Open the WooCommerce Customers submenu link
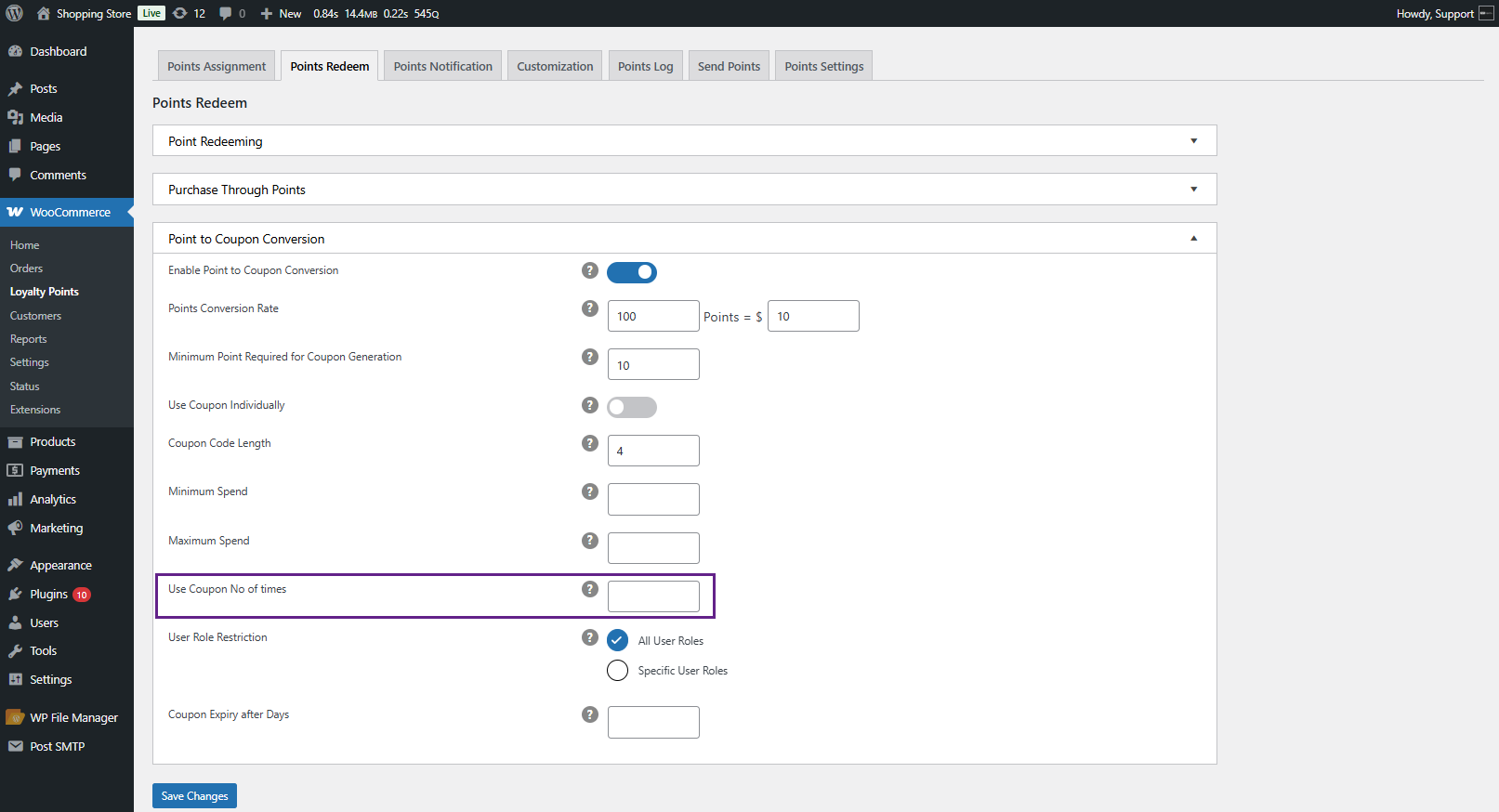This screenshot has width=1499, height=812. click(35, 316)
